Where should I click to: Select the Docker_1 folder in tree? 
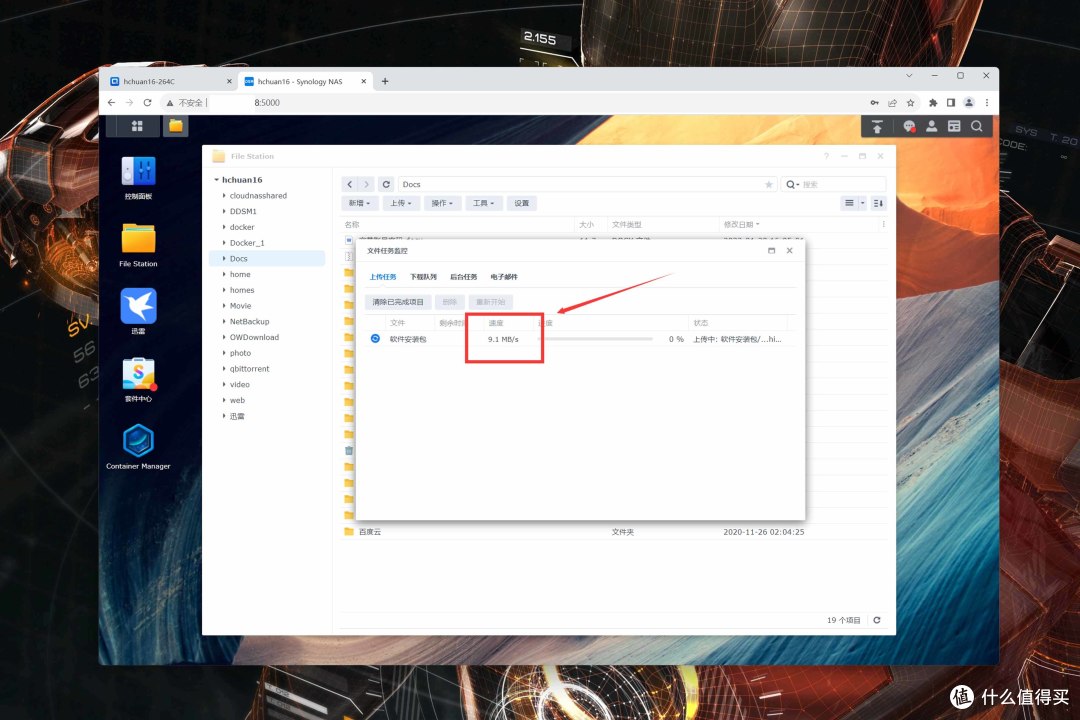[x=247, y=243]
